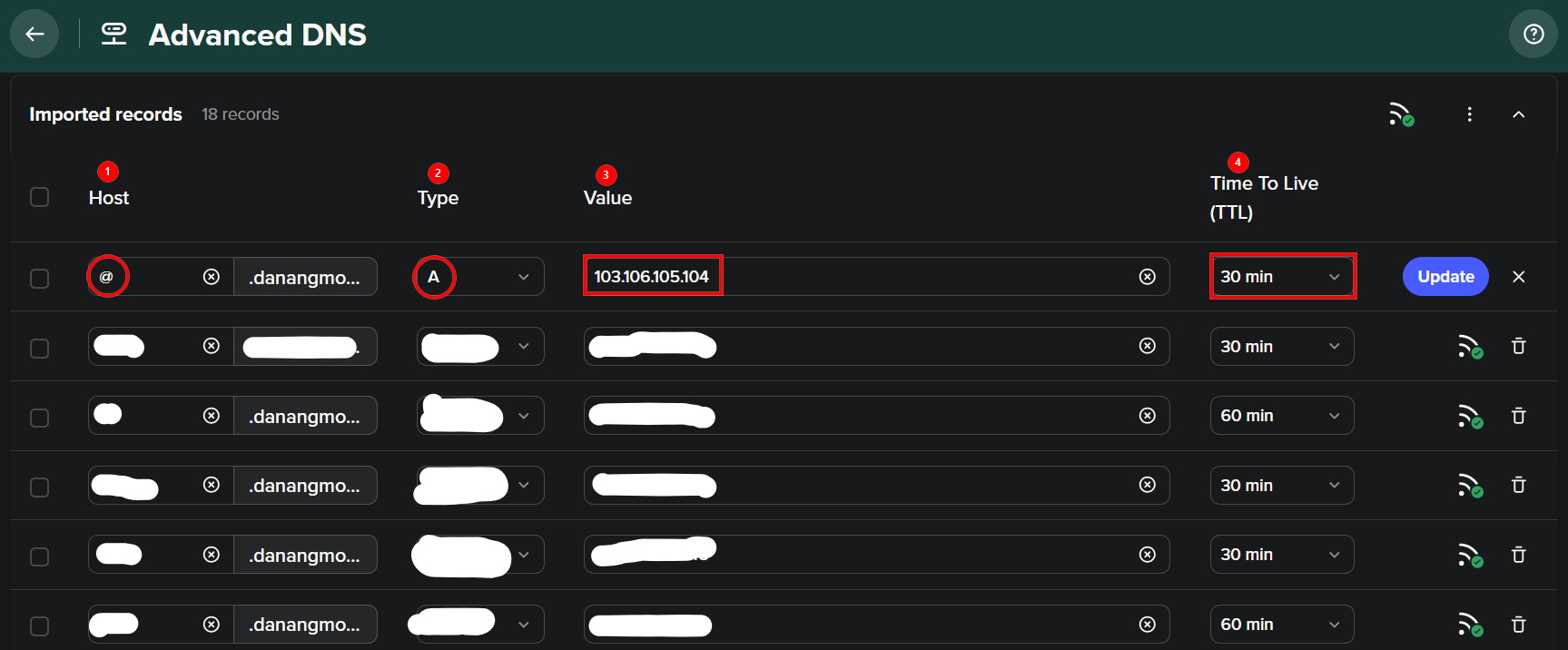Open the help question mark icon
1568x650 pixels.
point(1533,34)
